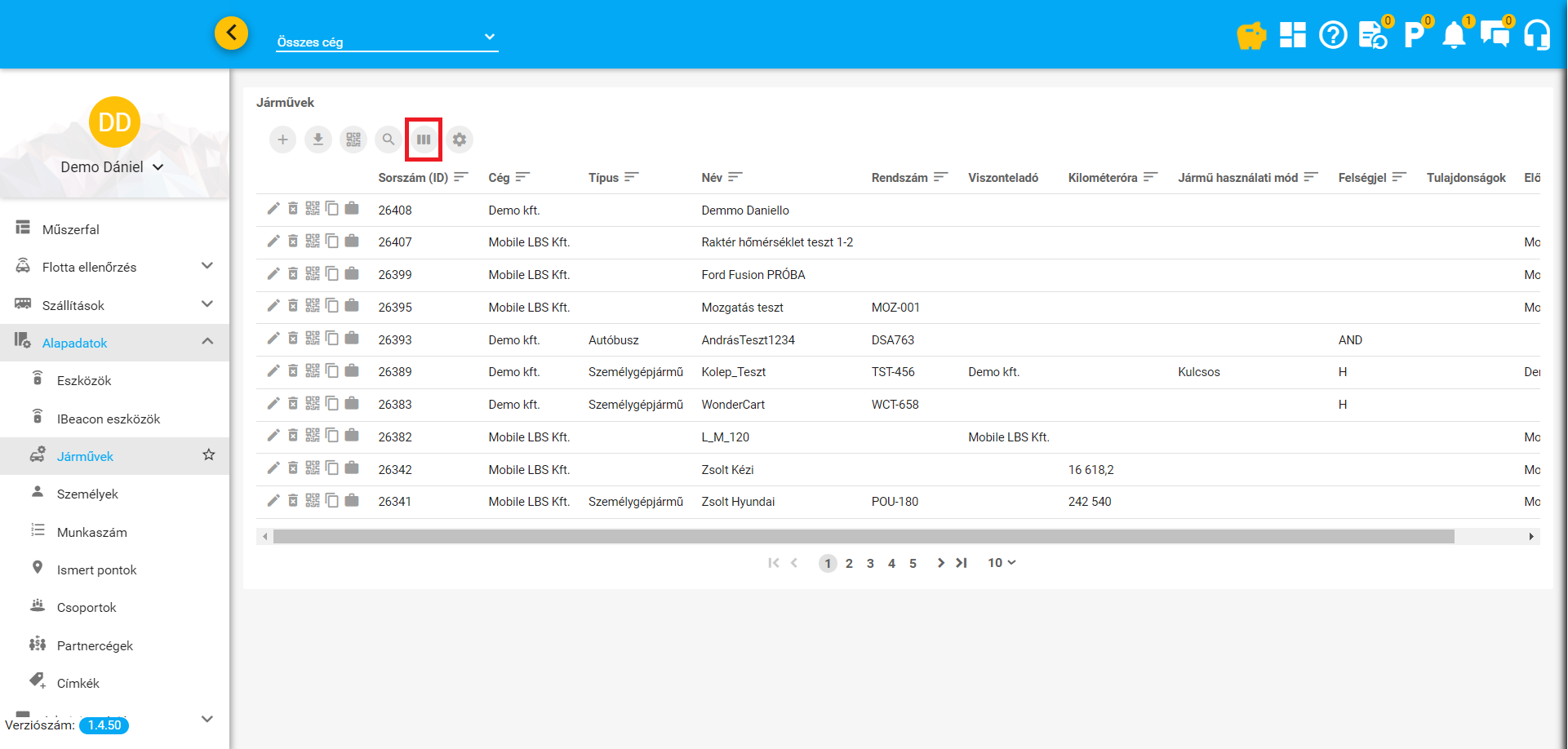Open the help question mark icon
Viewport: 1568px width, 749px height.
(x=1333, y=35)
